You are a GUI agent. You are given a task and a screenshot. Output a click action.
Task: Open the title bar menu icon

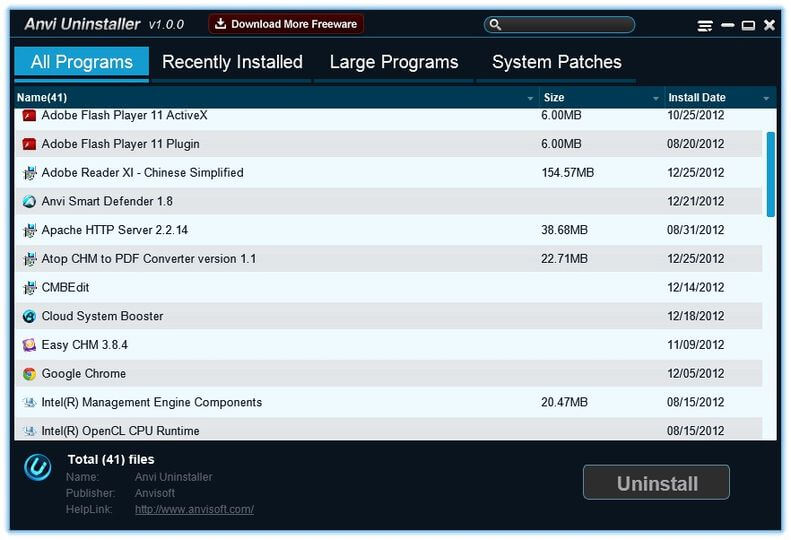click(705, 25)
